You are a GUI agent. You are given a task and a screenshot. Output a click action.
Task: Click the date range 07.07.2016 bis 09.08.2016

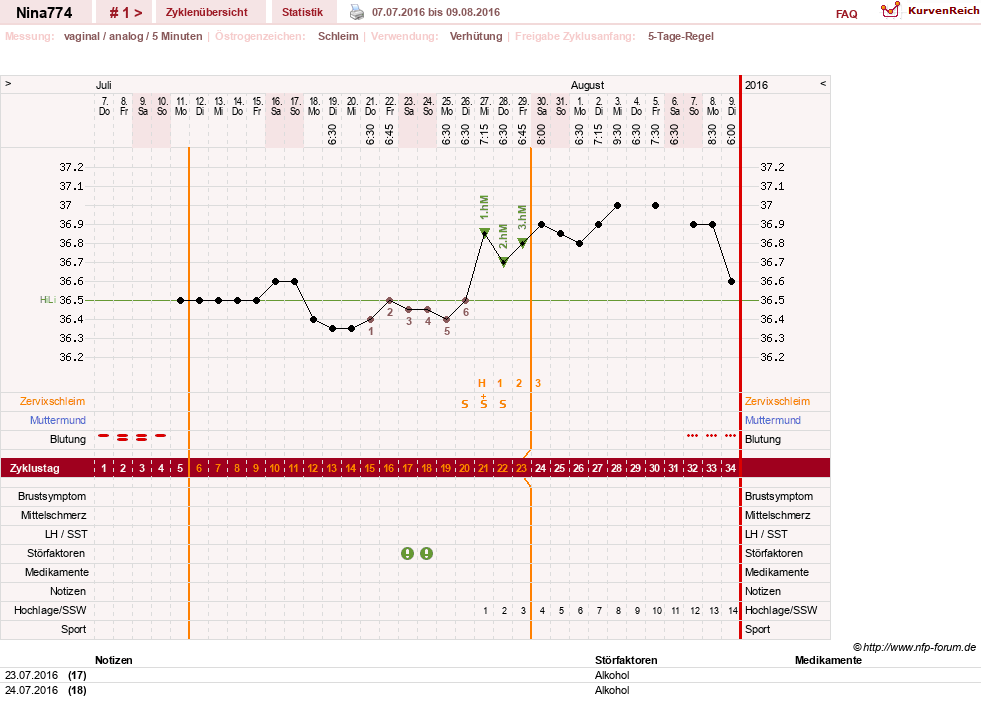(x=435, y=13)
